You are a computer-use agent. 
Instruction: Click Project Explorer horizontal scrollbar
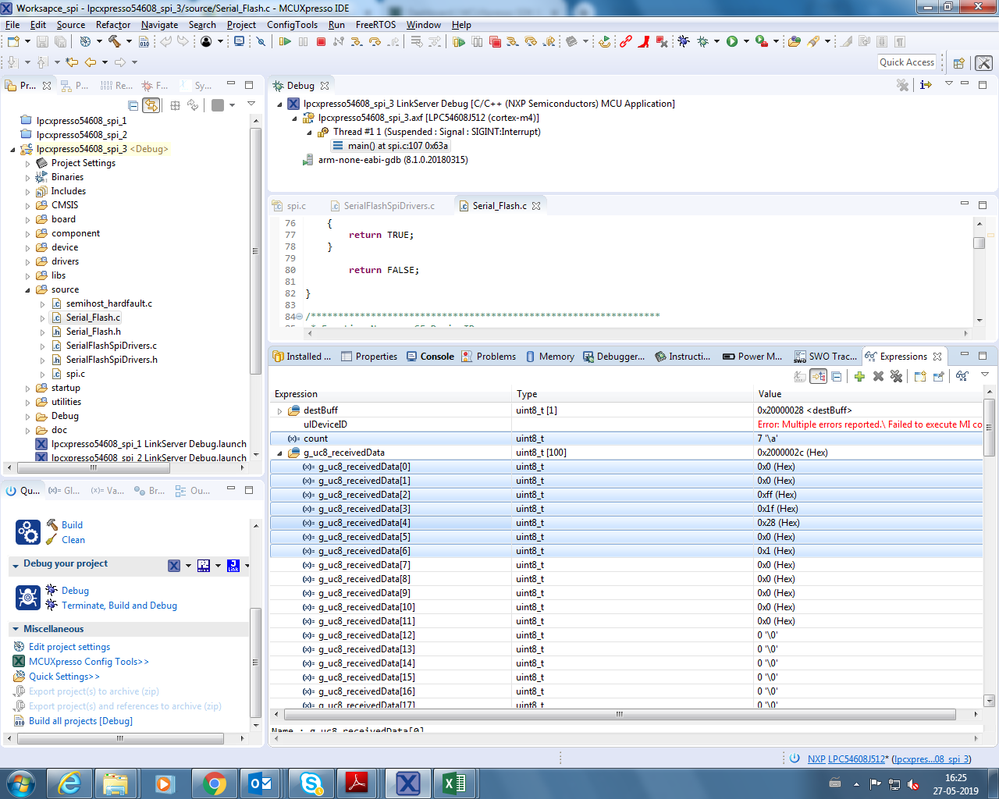(94, 468)
